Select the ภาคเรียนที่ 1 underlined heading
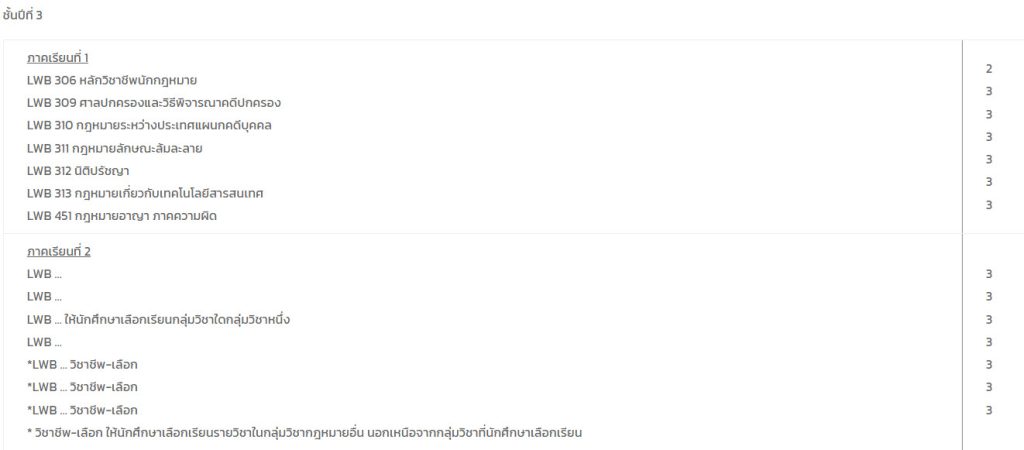Screen dimensions: 1024x450 pyautogui.click(x=57, y=58)
